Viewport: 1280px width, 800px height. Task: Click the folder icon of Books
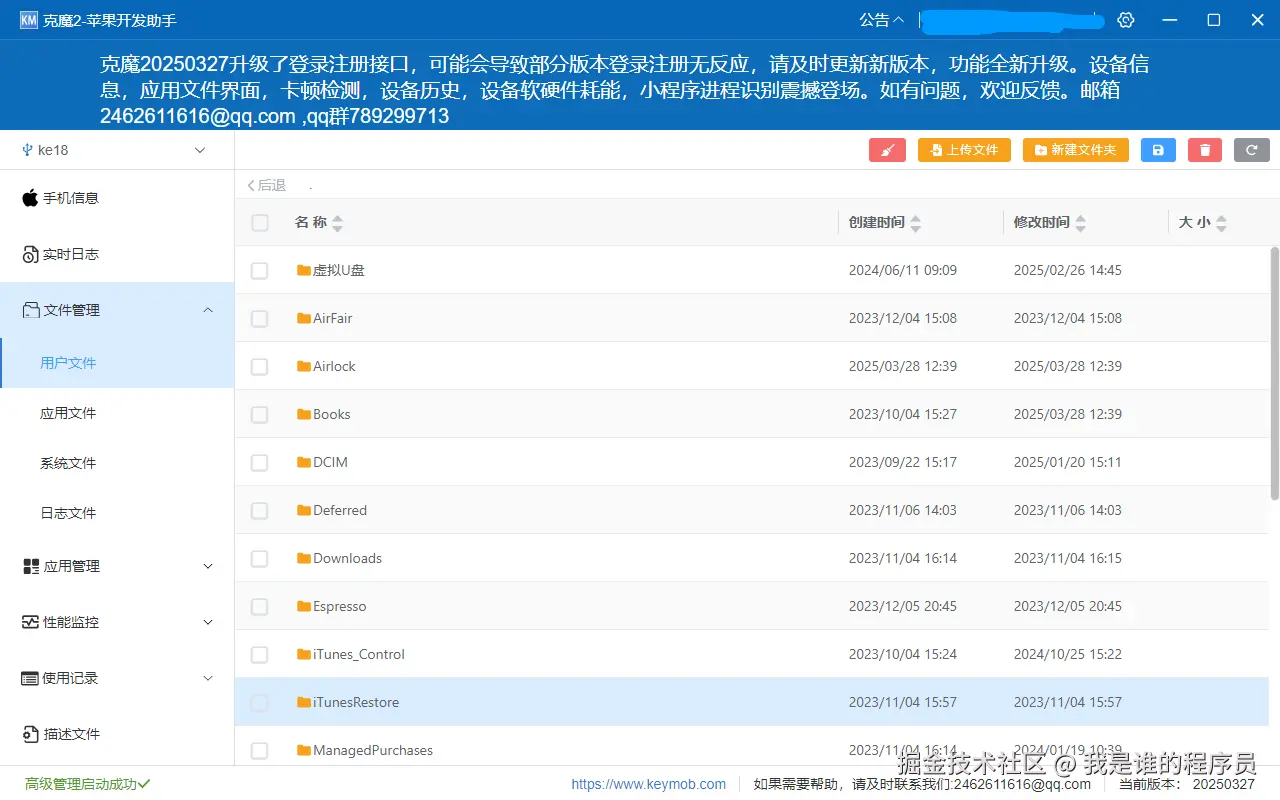[304, 414]
